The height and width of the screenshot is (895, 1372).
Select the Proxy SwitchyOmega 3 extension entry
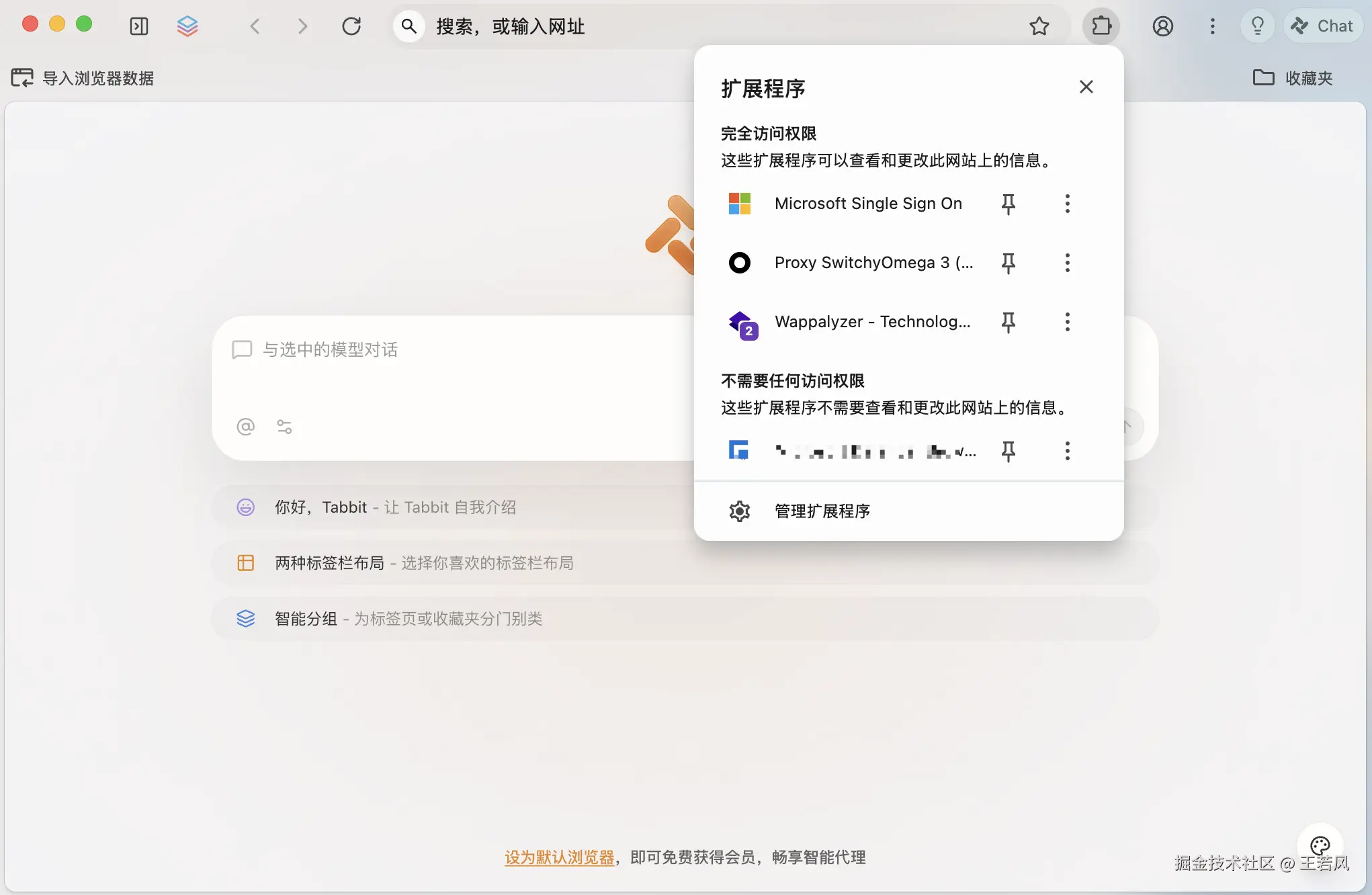pos(873,263)
